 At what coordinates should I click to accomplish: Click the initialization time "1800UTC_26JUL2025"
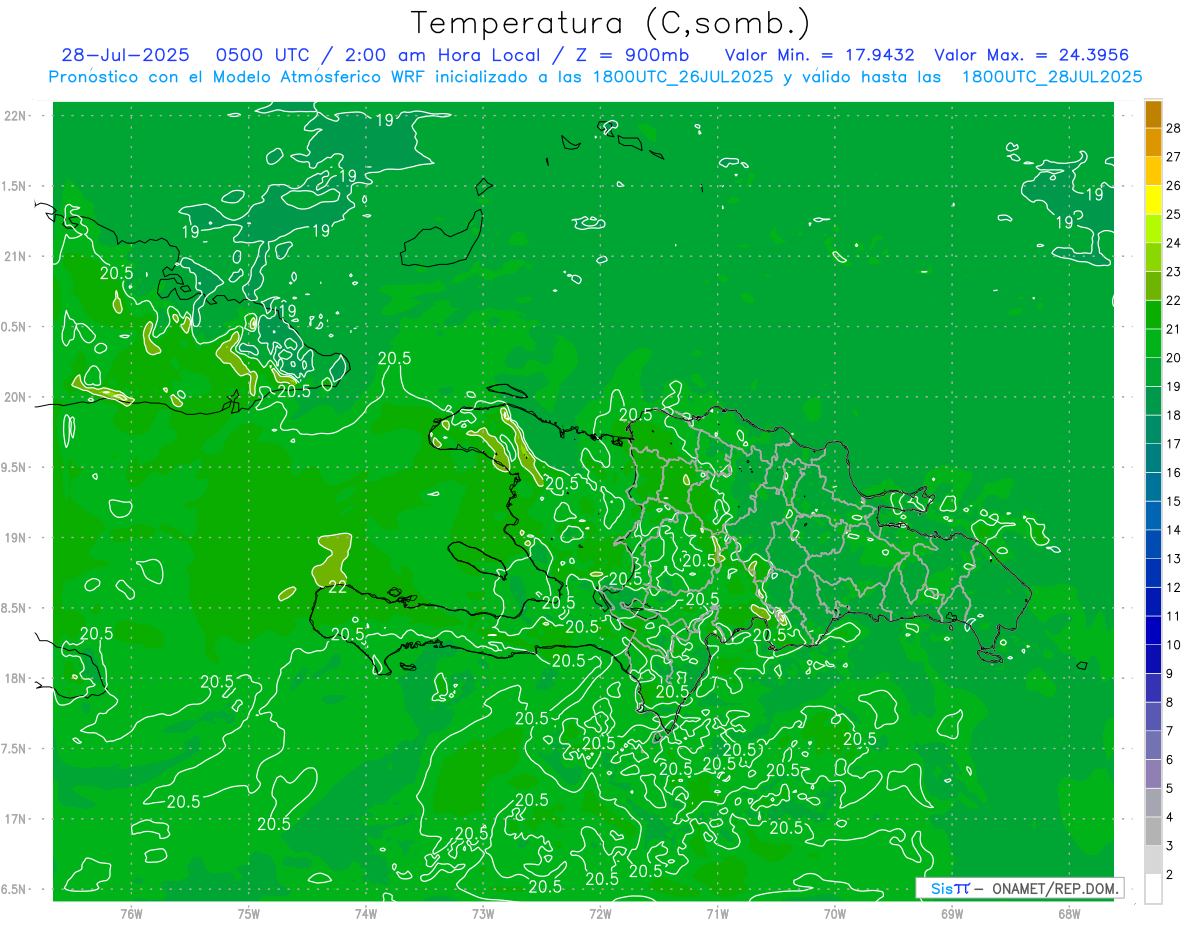(x=680, y=77)
